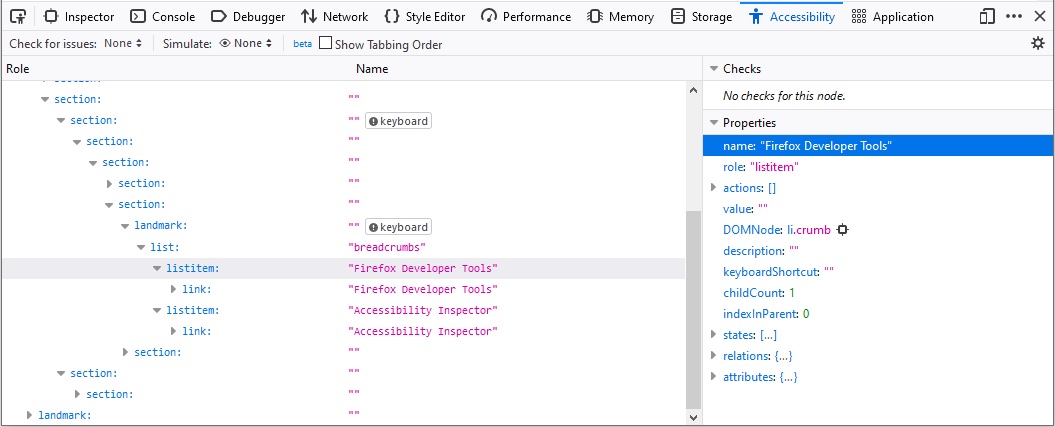Open the responsive design mode icon

click(987, 16)
